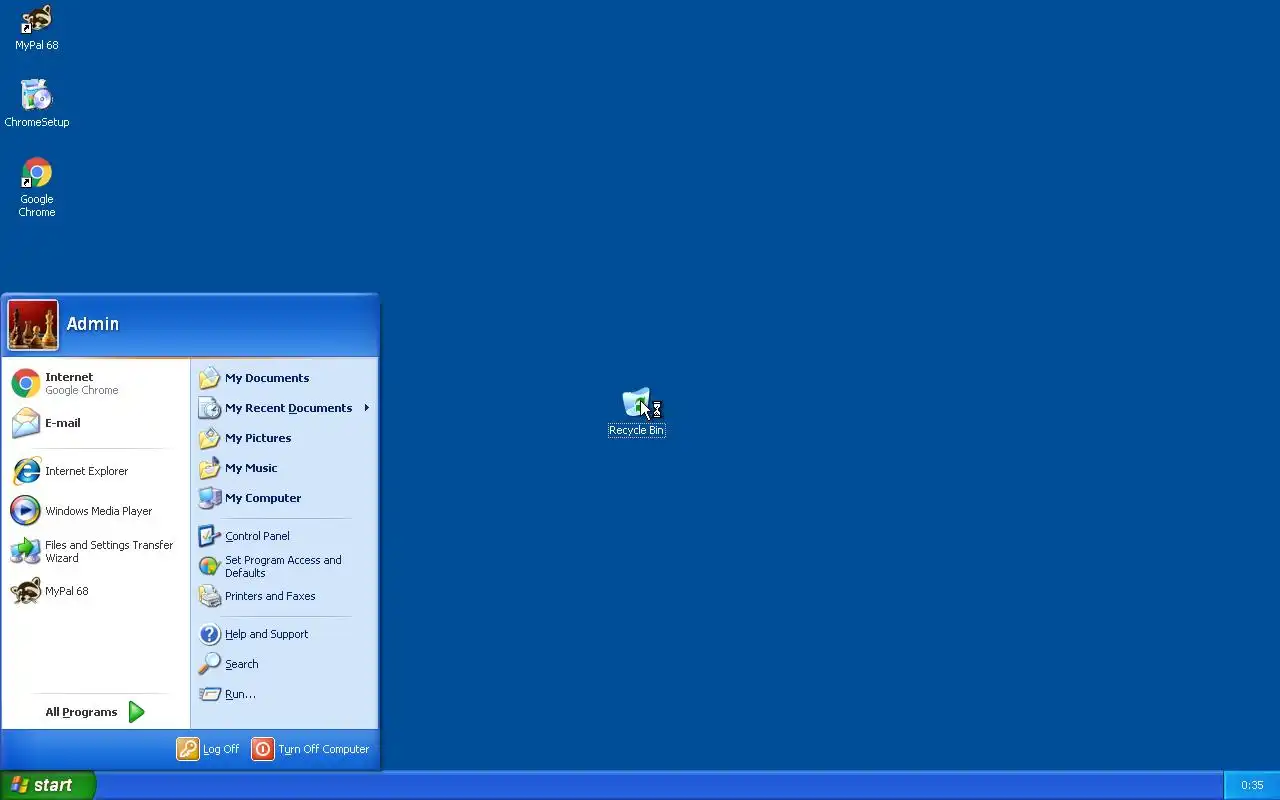Click the My Computer monitor icon

tap(209, 498)
